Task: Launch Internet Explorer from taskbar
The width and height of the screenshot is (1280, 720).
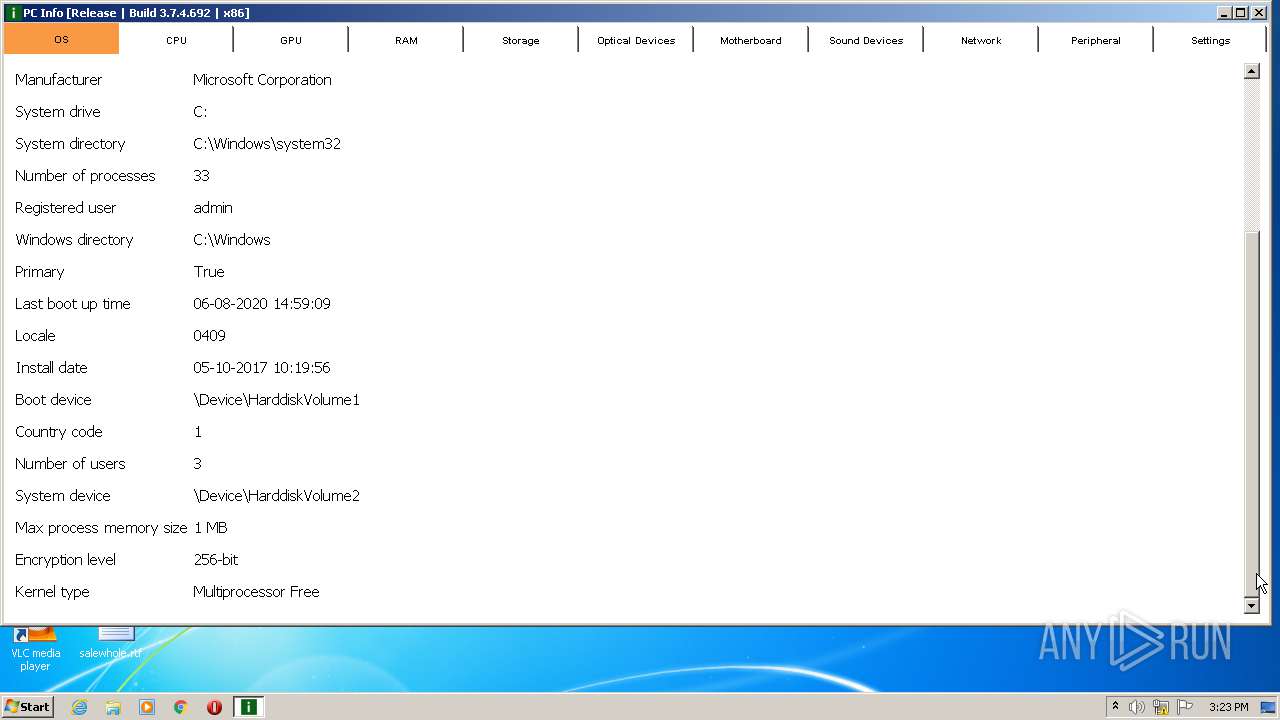Action: click(79, 707)
